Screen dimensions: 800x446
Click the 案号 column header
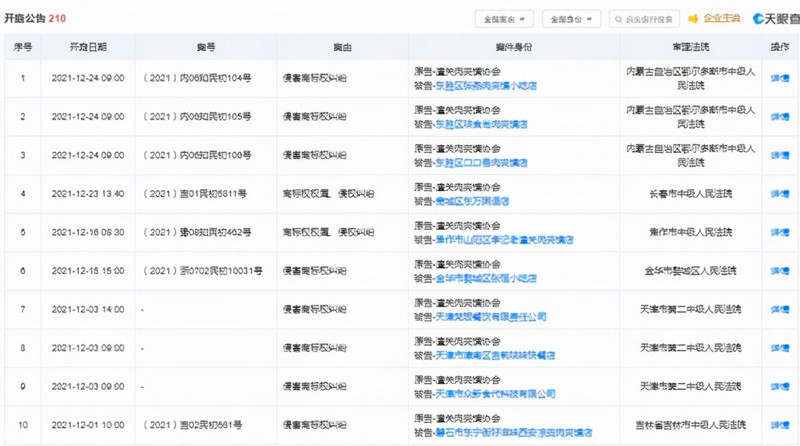coord(206,47)
